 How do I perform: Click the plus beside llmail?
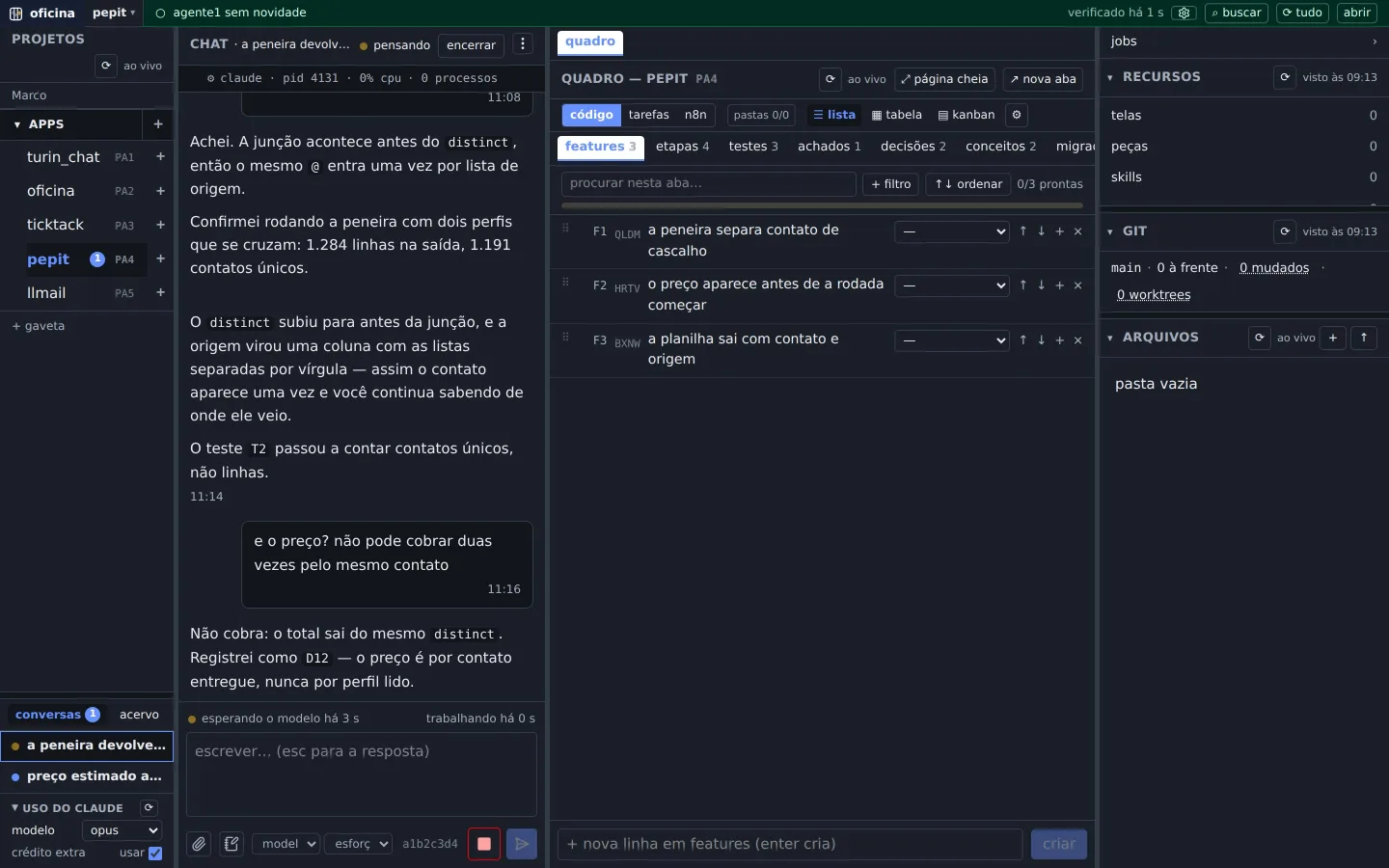[160, 293]
